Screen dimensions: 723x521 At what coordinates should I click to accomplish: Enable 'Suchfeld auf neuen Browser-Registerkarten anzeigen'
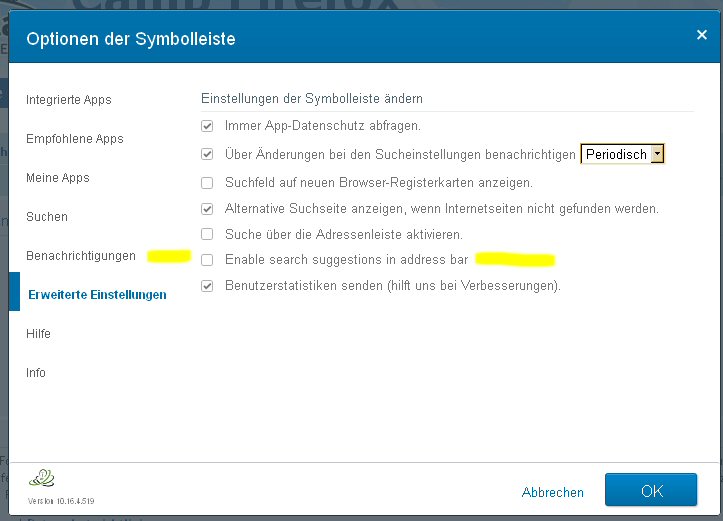(x=207, y=183)
